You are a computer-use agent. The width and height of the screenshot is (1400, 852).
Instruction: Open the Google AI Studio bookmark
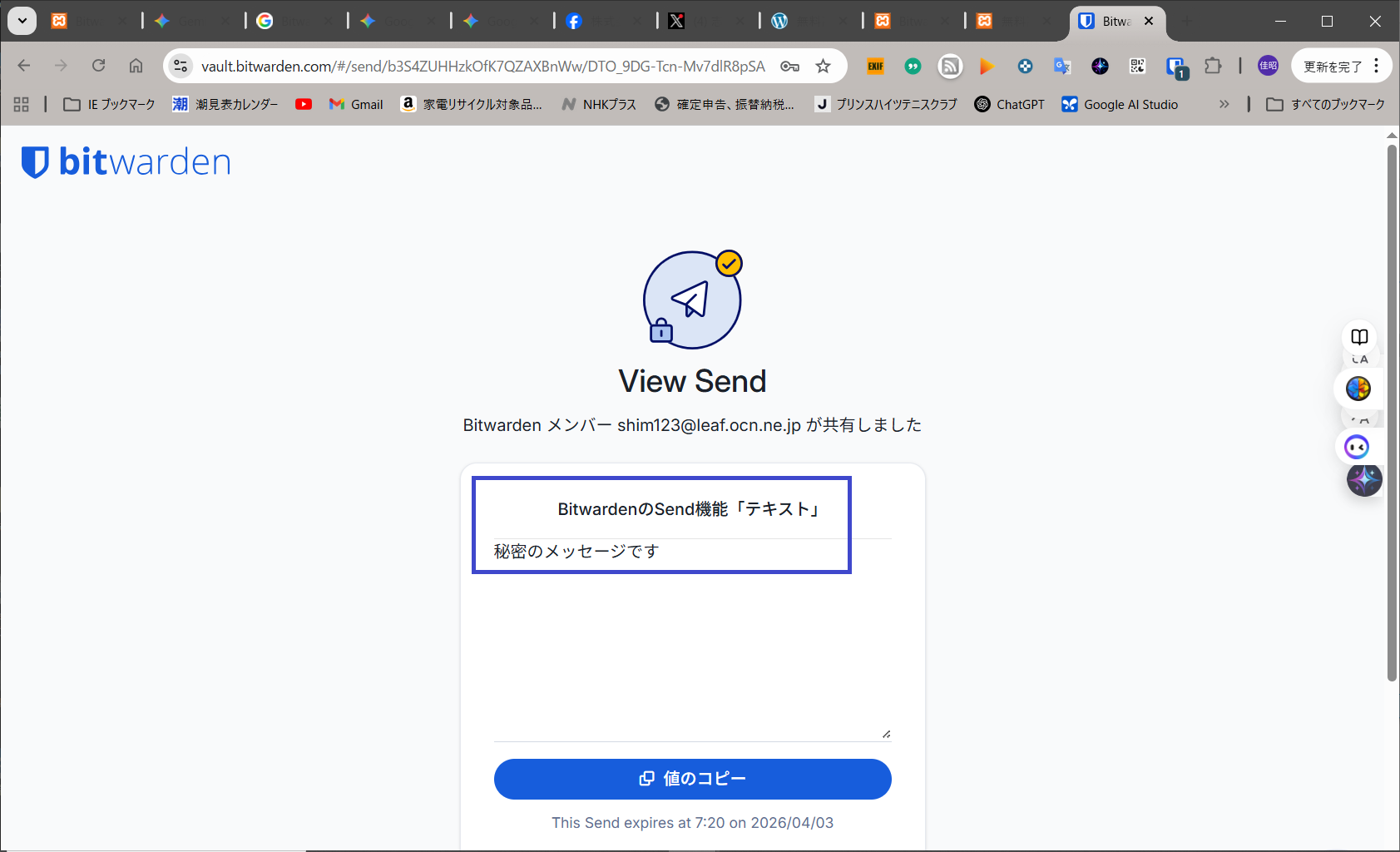point(1120,104)
